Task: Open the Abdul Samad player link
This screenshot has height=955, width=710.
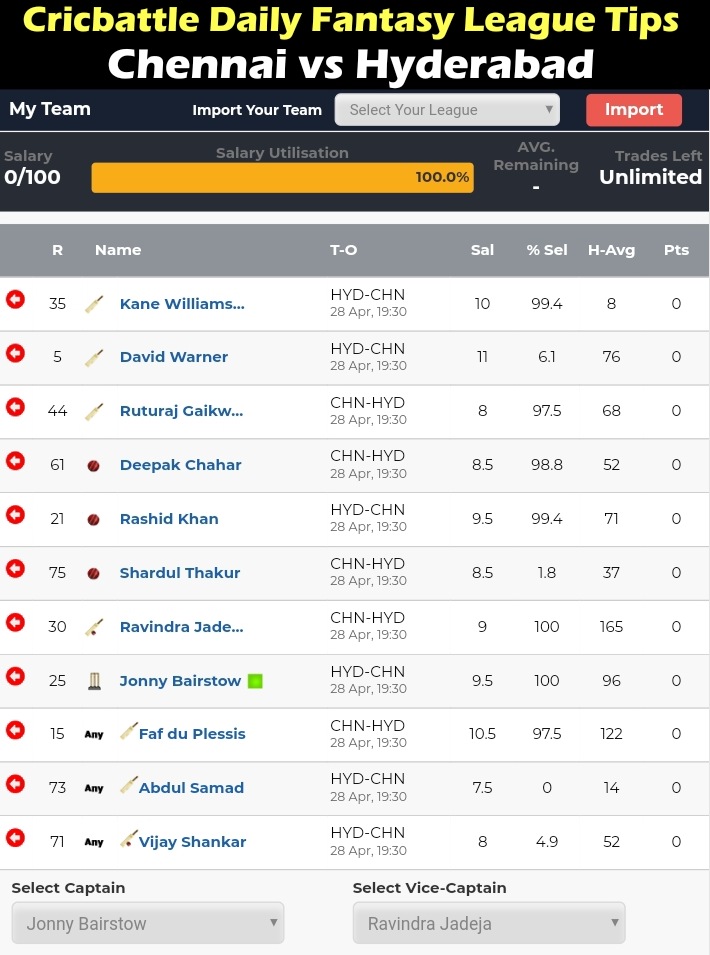Action: point(191,788)
